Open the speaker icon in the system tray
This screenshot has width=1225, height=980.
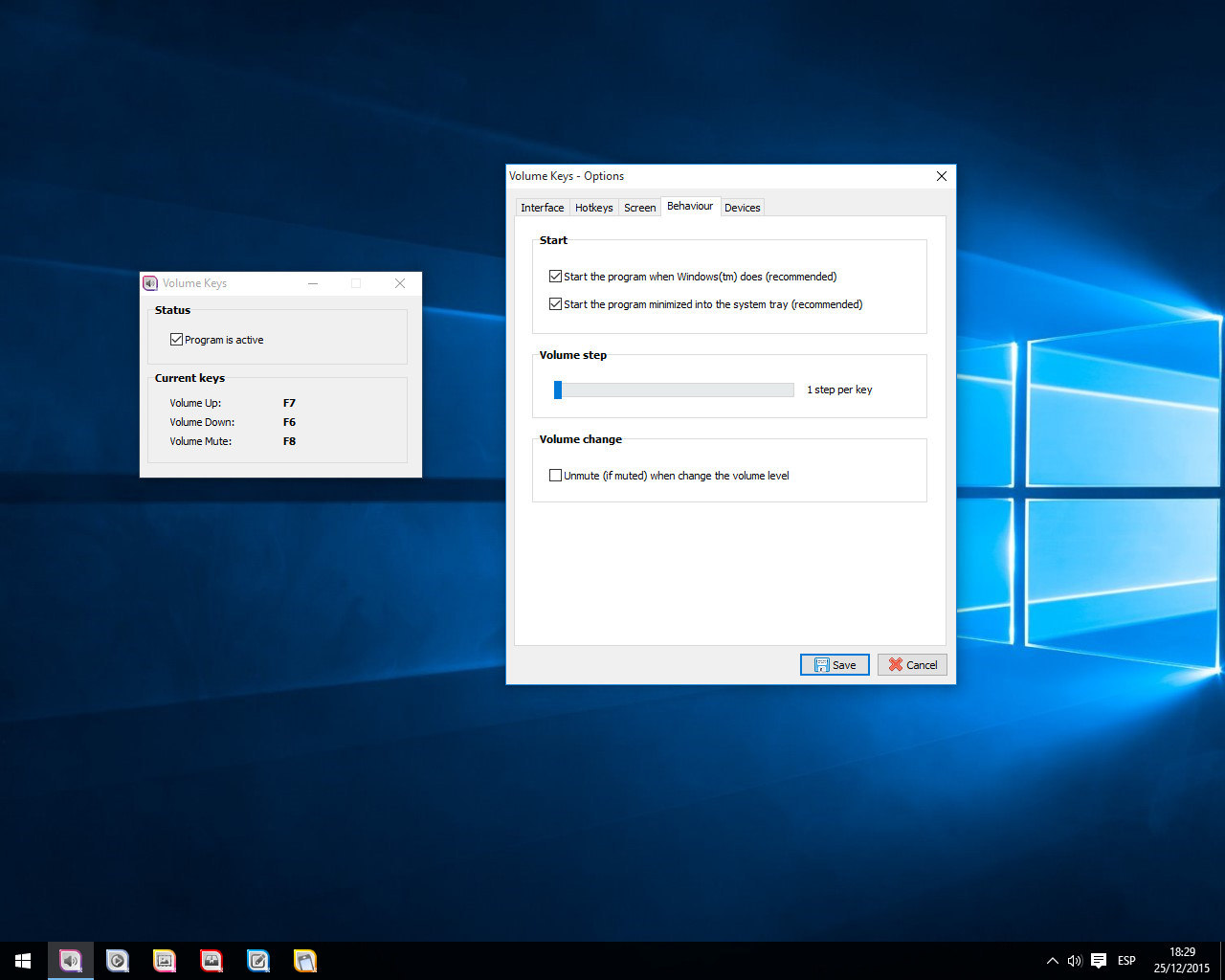tap(1074, 960)
